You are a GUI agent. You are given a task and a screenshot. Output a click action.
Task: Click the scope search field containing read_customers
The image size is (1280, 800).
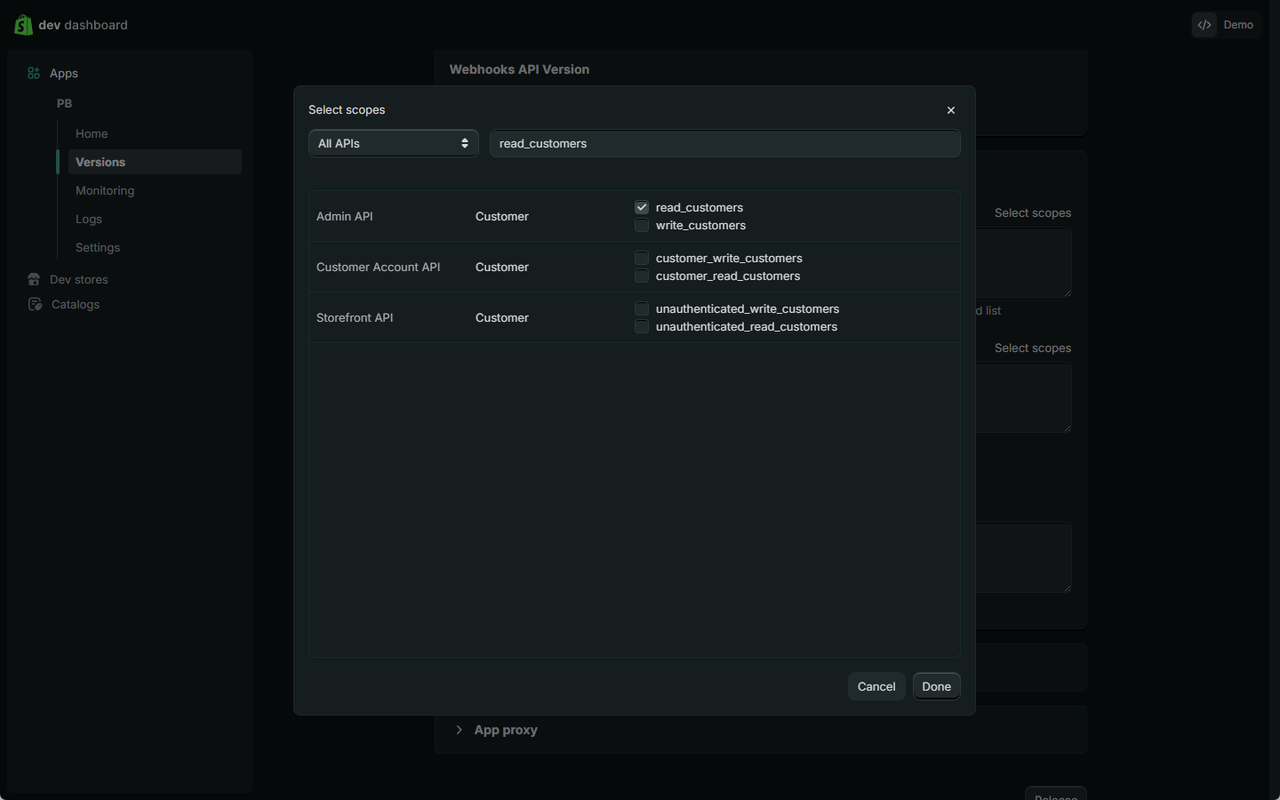pos(725,143)
